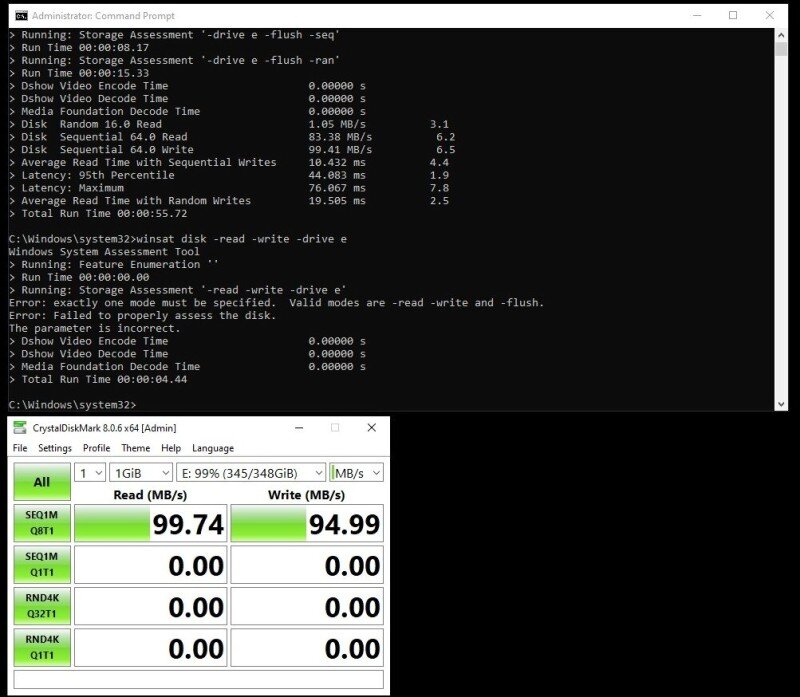800x697 pixels.
Task: Click 'The parameter is incorrect.' error line
Action: [94, 328]
